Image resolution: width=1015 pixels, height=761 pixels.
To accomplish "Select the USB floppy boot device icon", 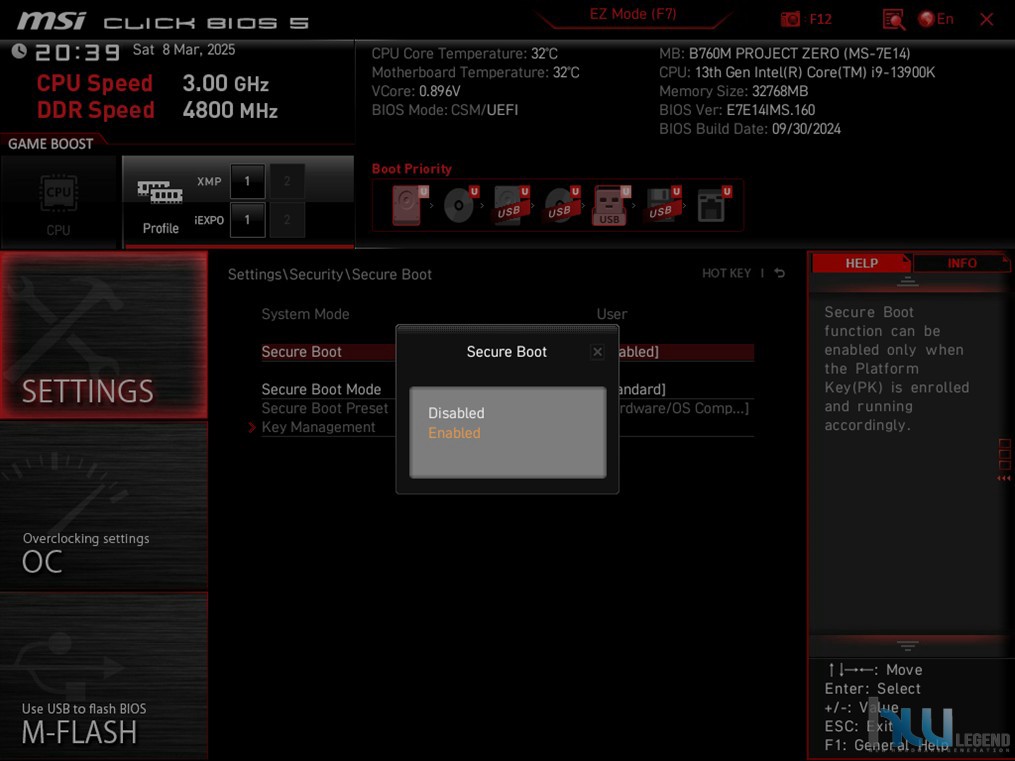I will coord(662,205).
